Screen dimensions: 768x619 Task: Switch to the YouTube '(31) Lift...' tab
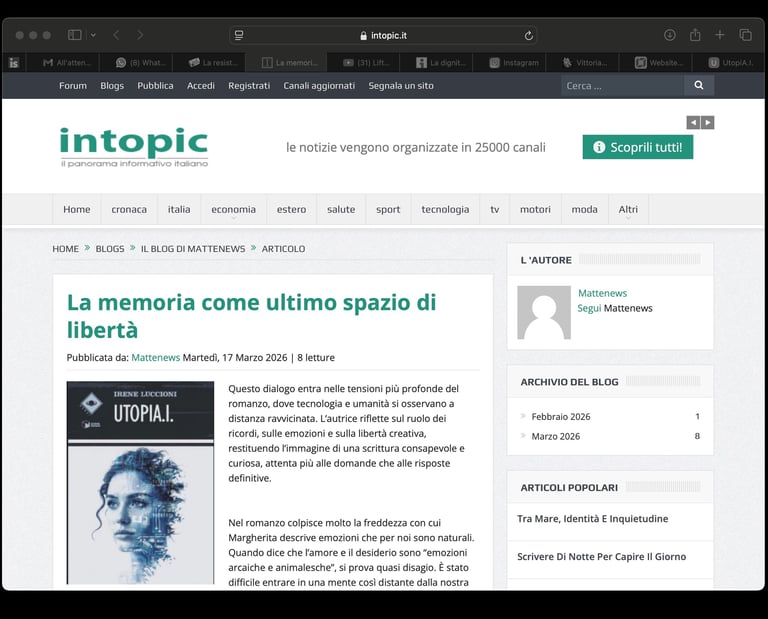click(366, 63)
